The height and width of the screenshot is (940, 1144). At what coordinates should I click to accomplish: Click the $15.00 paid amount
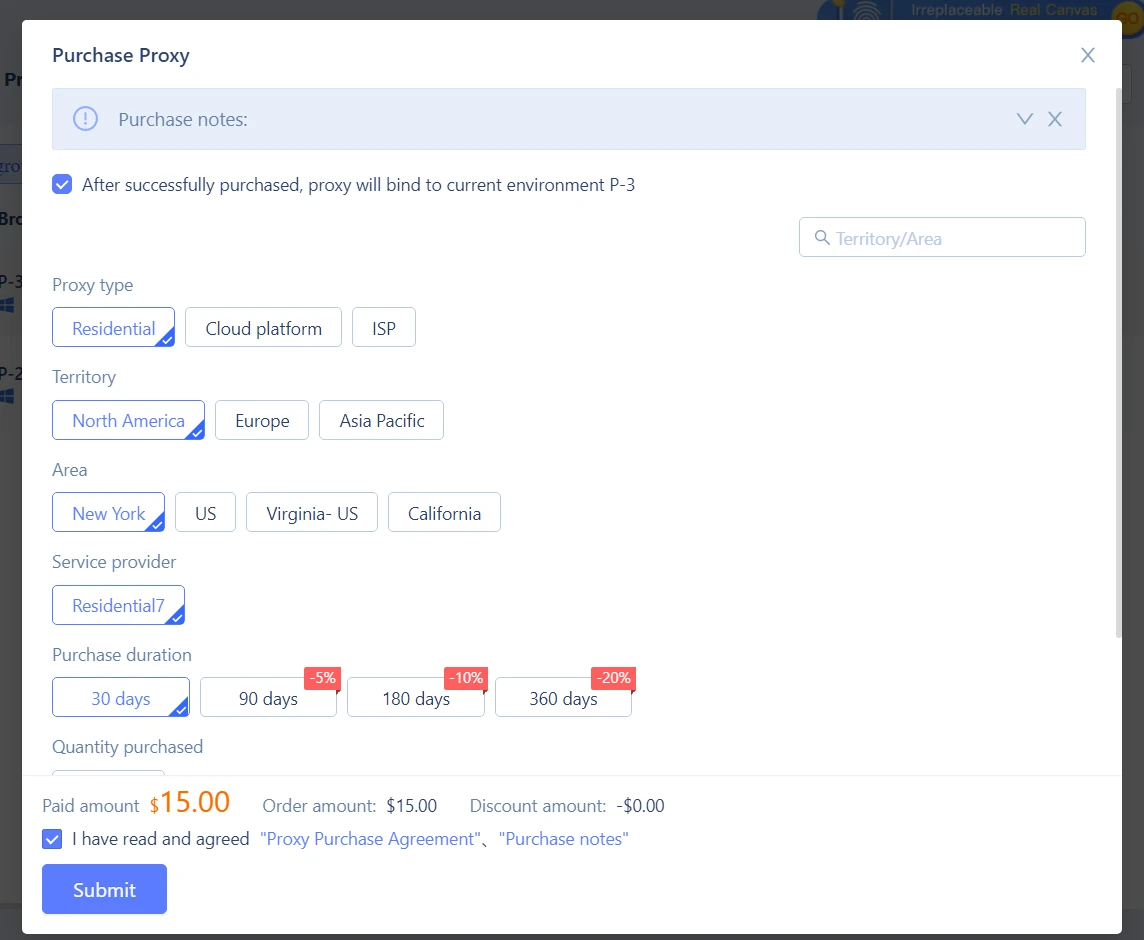pyautogui.click(x=190, y=803)
